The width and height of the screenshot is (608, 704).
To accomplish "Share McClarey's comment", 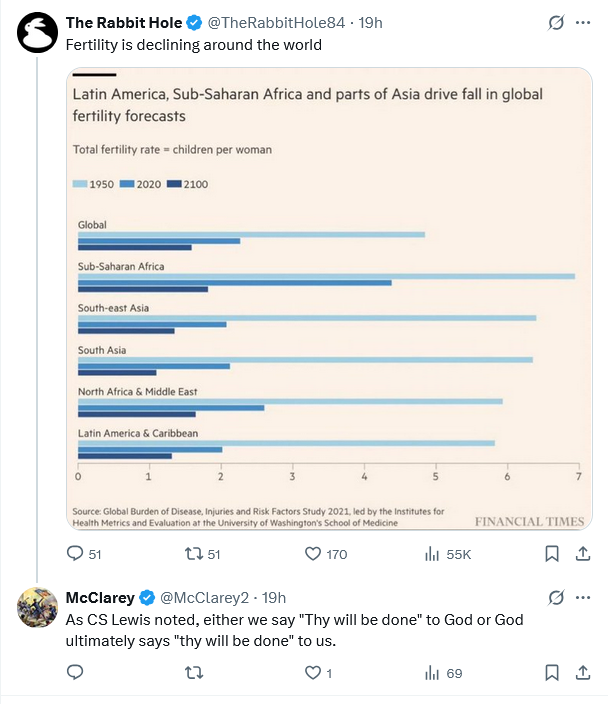I will (x=582, y=672).
